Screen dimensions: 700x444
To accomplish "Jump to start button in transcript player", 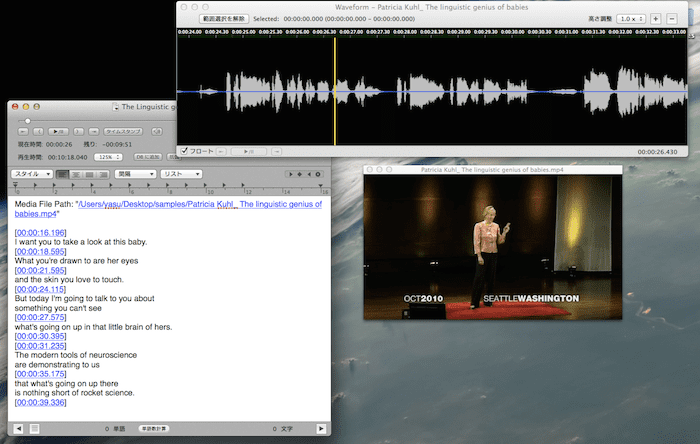I will 23,132.
